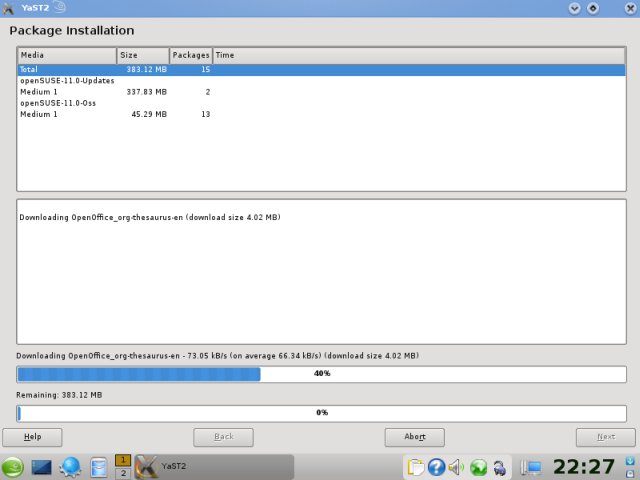The image size is (640, 480).
Task: Open the lock/wallet tray icon
Action: 500,468
